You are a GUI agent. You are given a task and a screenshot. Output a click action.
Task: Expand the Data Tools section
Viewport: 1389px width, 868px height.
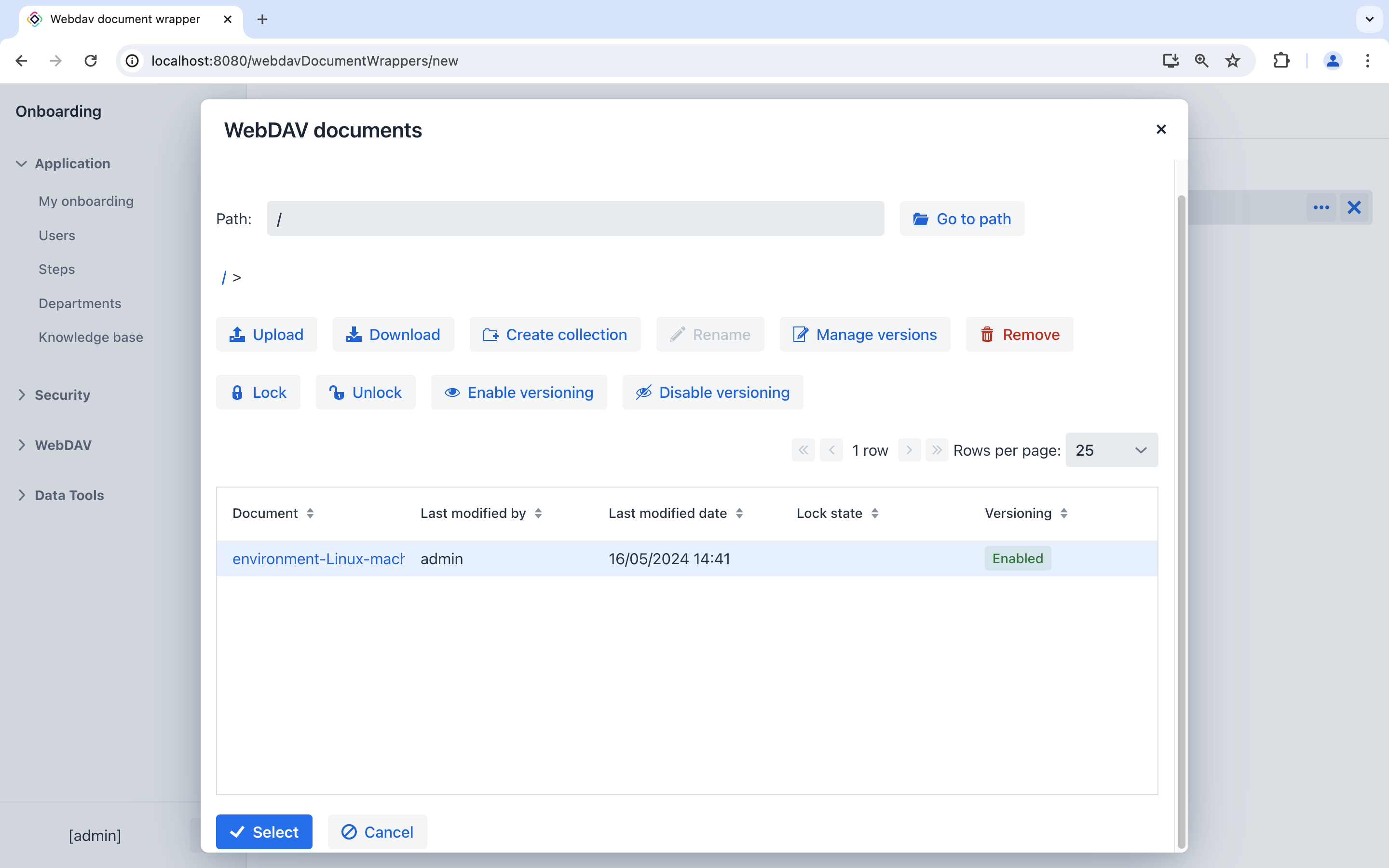(69, 495)
